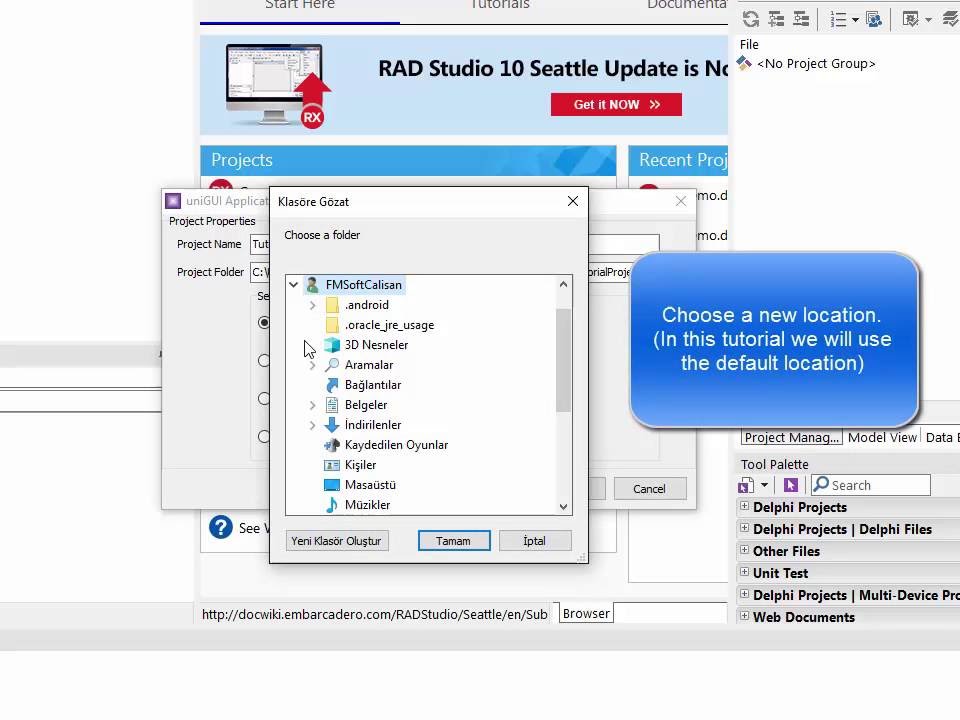960x720 pixels.
Task: Select the FMSoftCalisan user icon
Action: coord(312,285)
